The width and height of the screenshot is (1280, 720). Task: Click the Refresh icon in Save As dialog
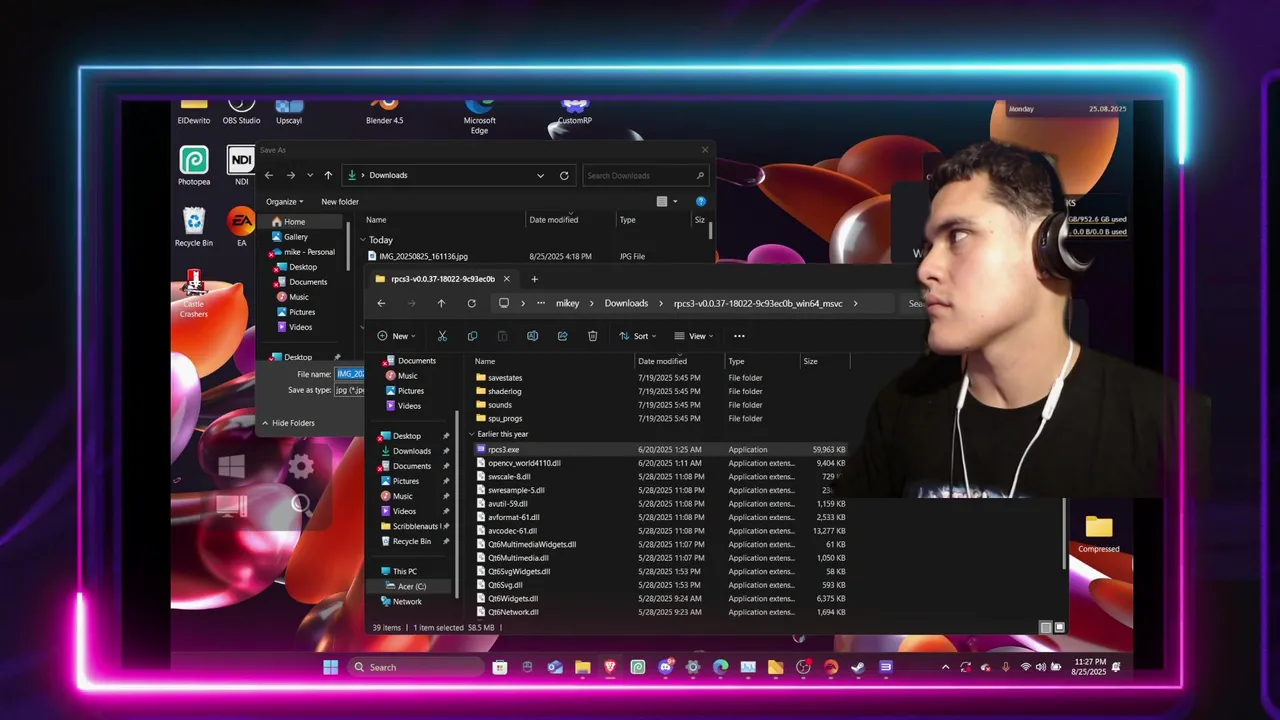(x=564, y=175)
